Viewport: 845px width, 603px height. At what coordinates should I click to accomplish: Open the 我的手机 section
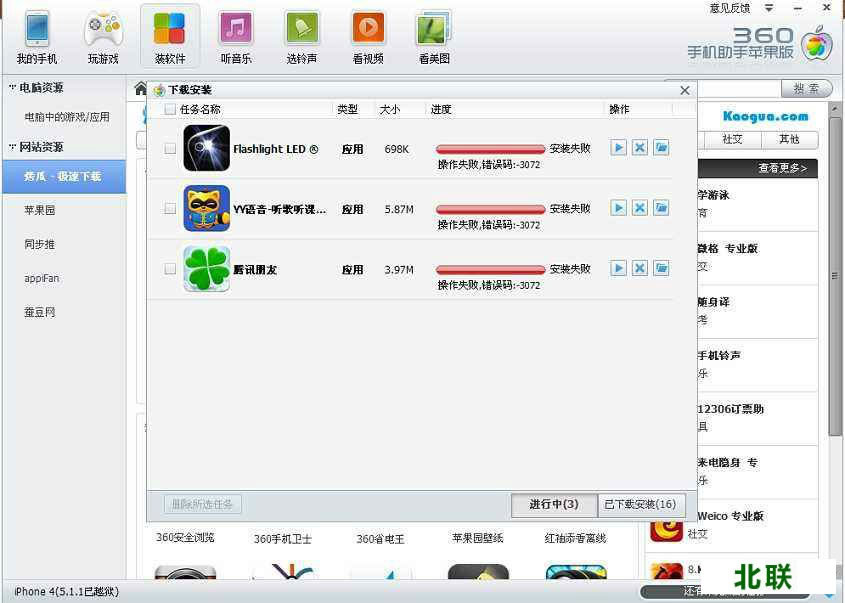pos(36,35)
